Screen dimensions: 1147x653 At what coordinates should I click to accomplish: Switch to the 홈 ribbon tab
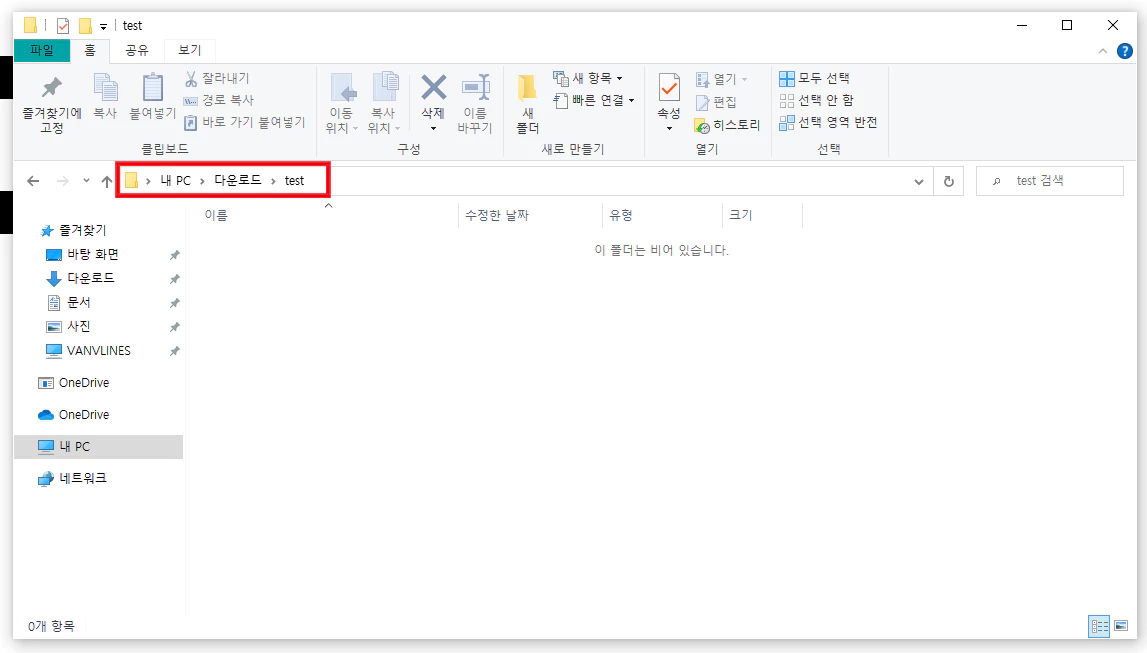[89, 50]
